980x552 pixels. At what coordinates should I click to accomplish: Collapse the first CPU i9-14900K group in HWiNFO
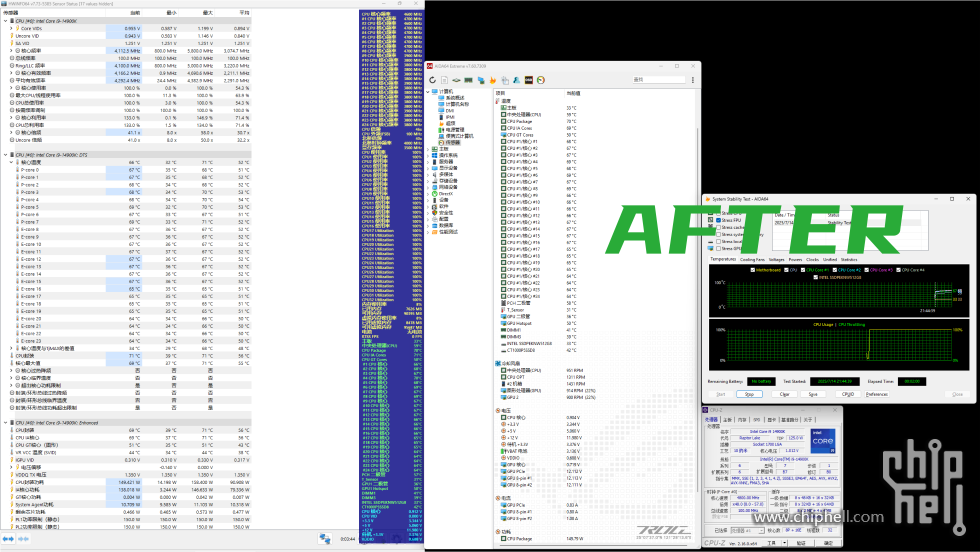pyautogui.click(x=6, y=21)
